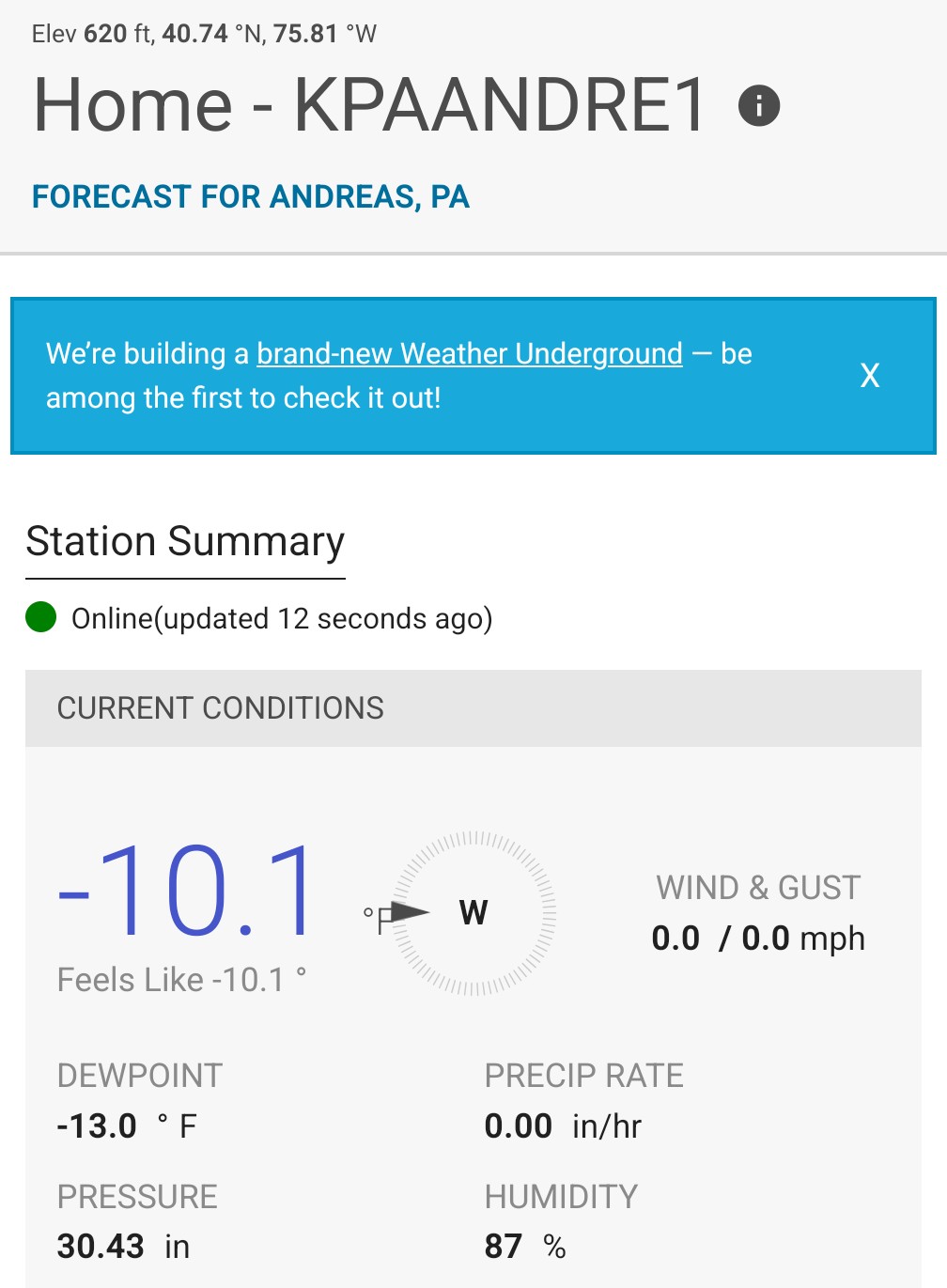Click the Wind & Gust label
Viewport: 947px width, 1288px height.
(758, 888)
